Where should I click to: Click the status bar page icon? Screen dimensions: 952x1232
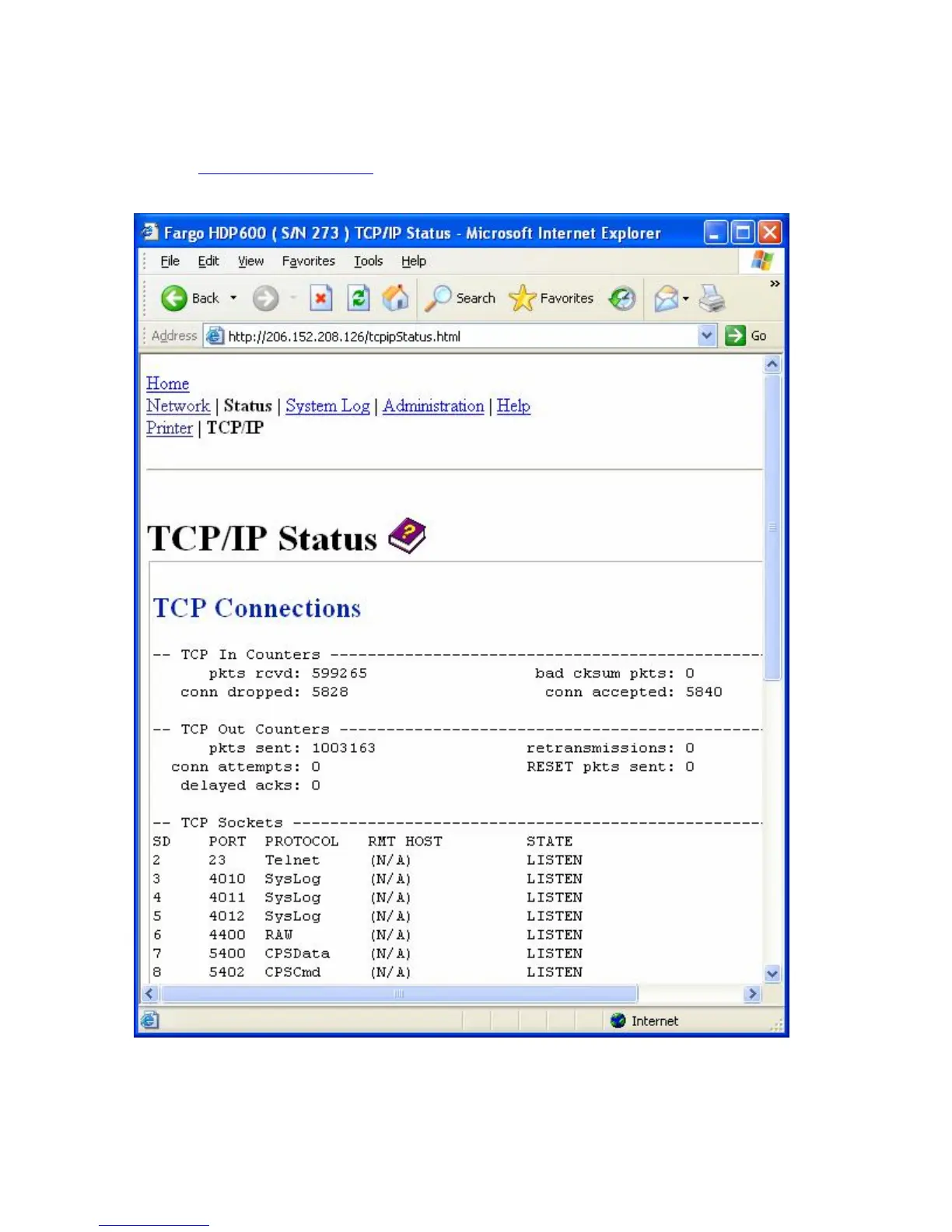pyautogui.click(x=150, y=1020)
